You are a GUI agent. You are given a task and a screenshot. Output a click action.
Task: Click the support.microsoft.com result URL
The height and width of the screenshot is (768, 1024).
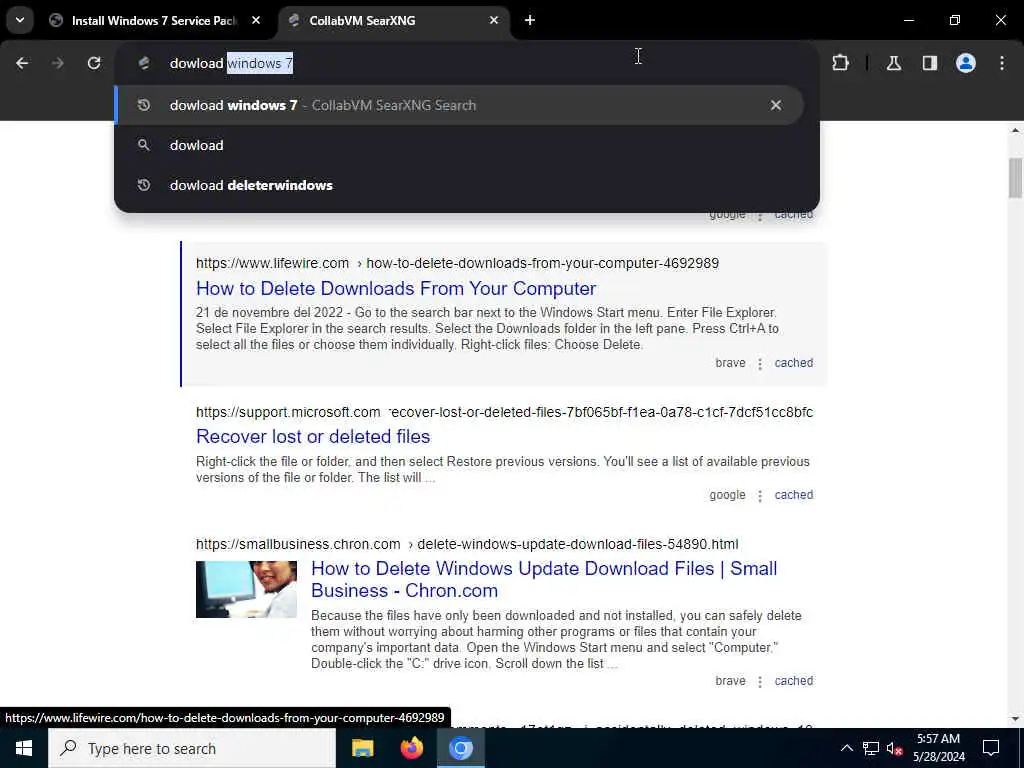coord(504,412)
